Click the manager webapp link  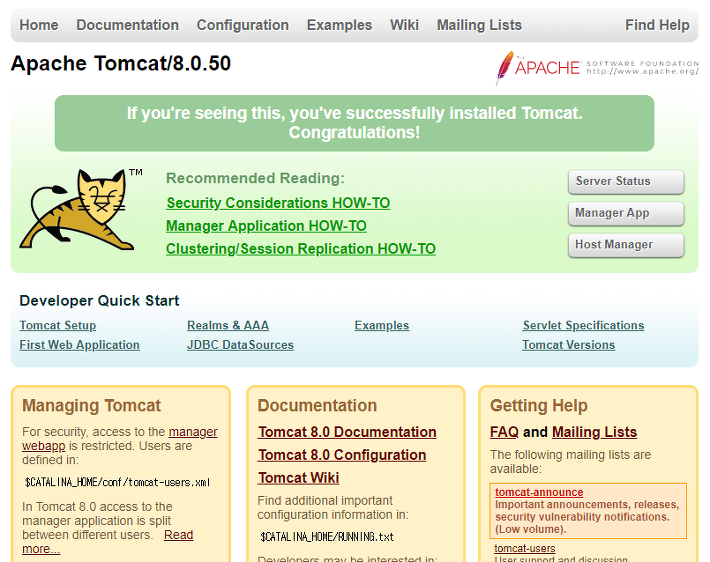click(x=193, y=432)
